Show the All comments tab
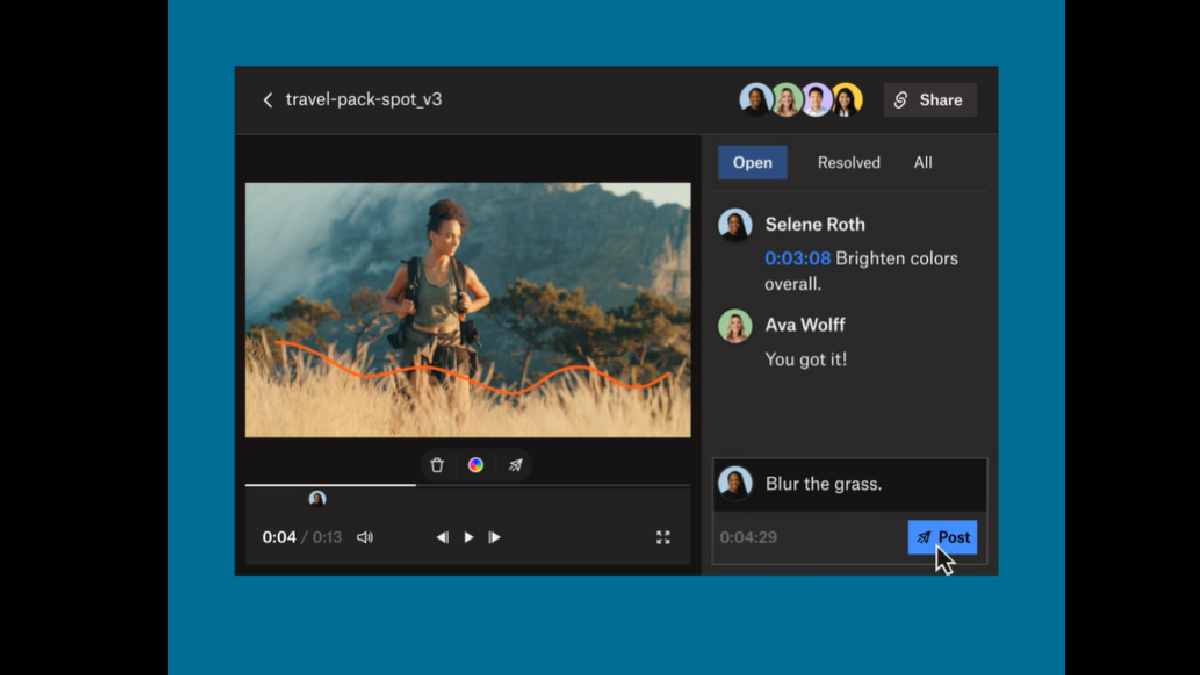The width and height of the screenshot is (1200, 675). [x=922, y=162]
